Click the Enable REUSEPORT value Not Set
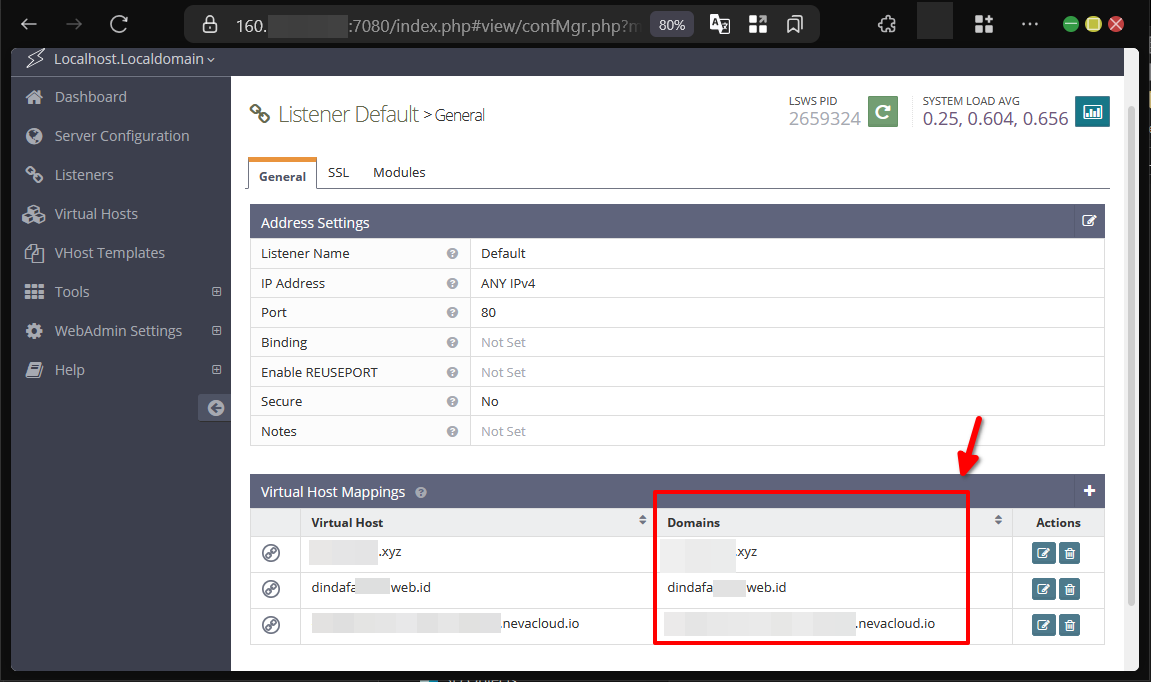 tap(503, 372)
